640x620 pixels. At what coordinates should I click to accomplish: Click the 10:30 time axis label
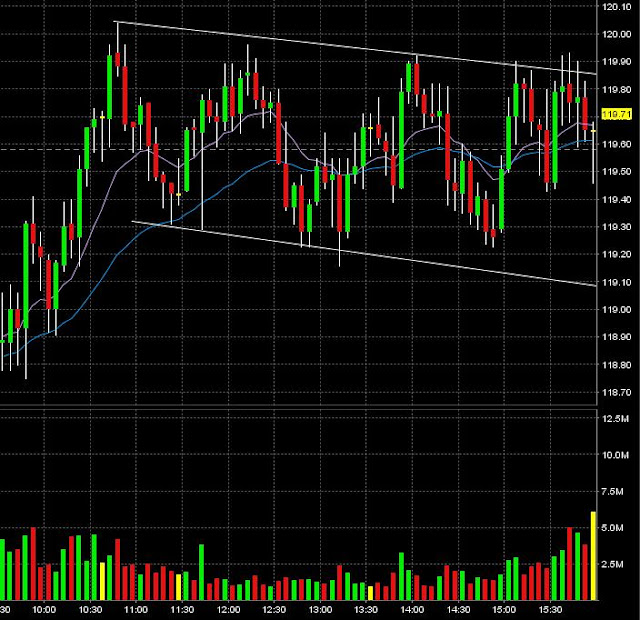[x=90, y=610]
